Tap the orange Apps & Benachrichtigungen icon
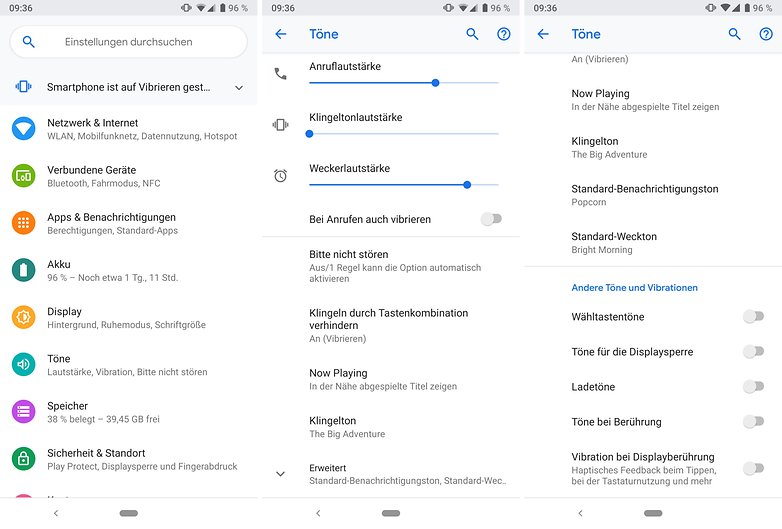 pos(23,223)
